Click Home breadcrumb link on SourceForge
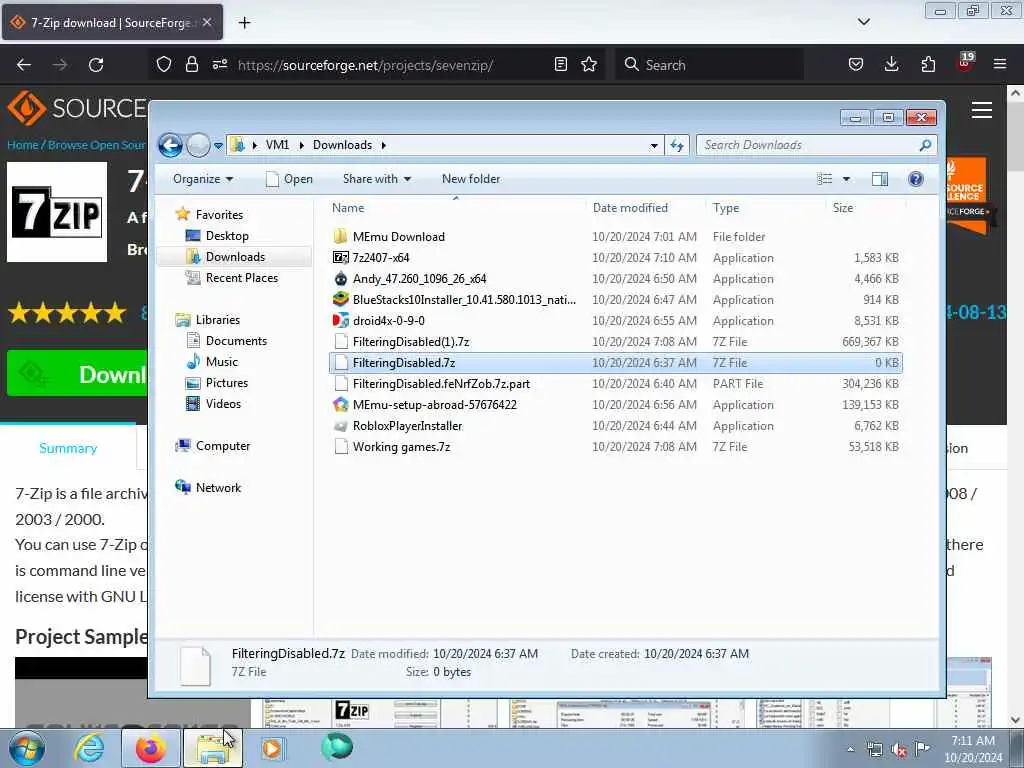This screenshot has width=1024, height=768. pyautogui.click(x=22, y=145)
